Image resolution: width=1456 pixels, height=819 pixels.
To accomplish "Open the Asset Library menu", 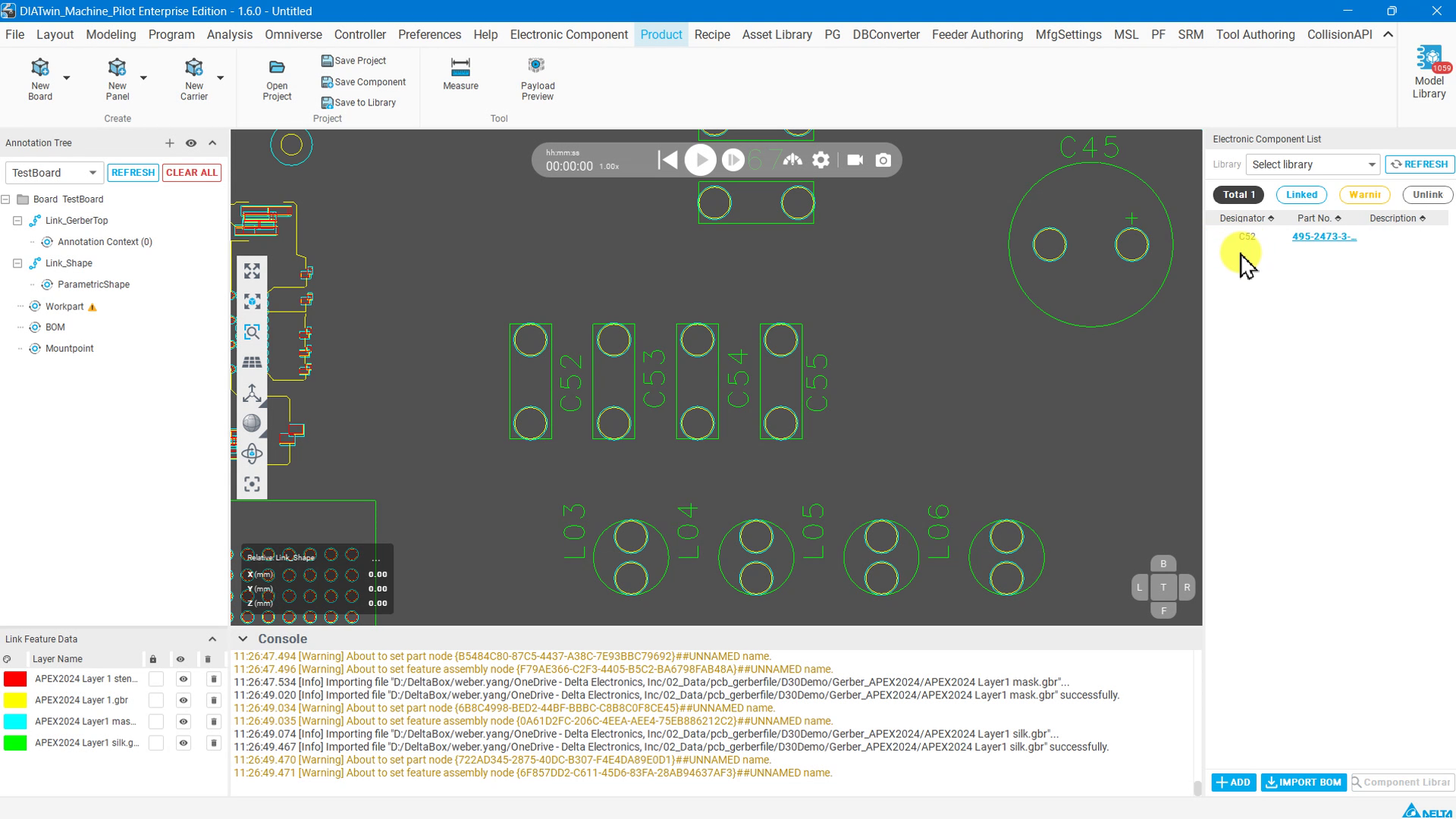I will pos(777,35).
